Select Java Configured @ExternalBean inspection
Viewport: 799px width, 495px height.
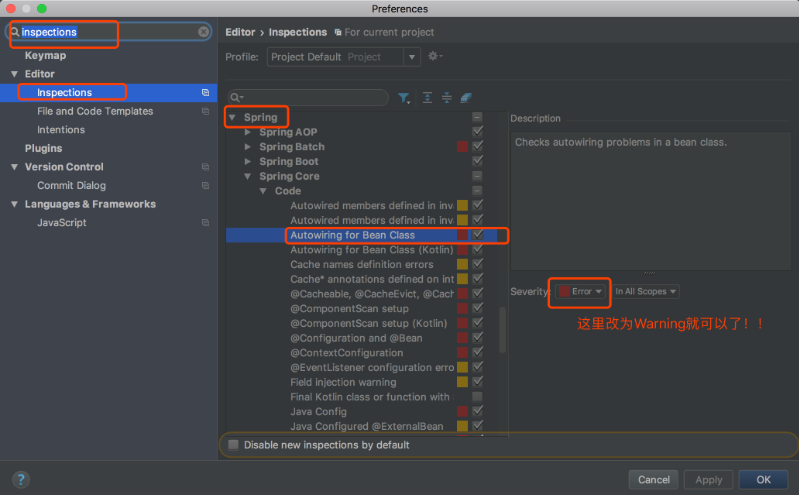click(366, 426)
